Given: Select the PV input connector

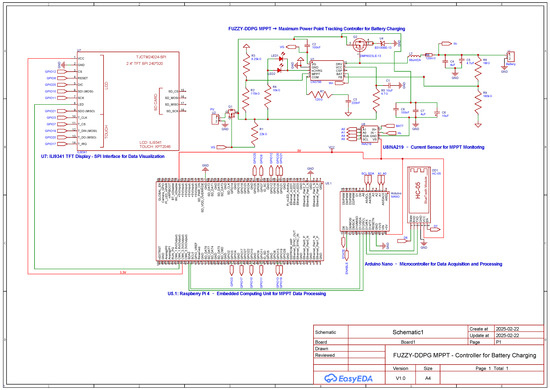Looking at the screenshot, I should point(214,119).
